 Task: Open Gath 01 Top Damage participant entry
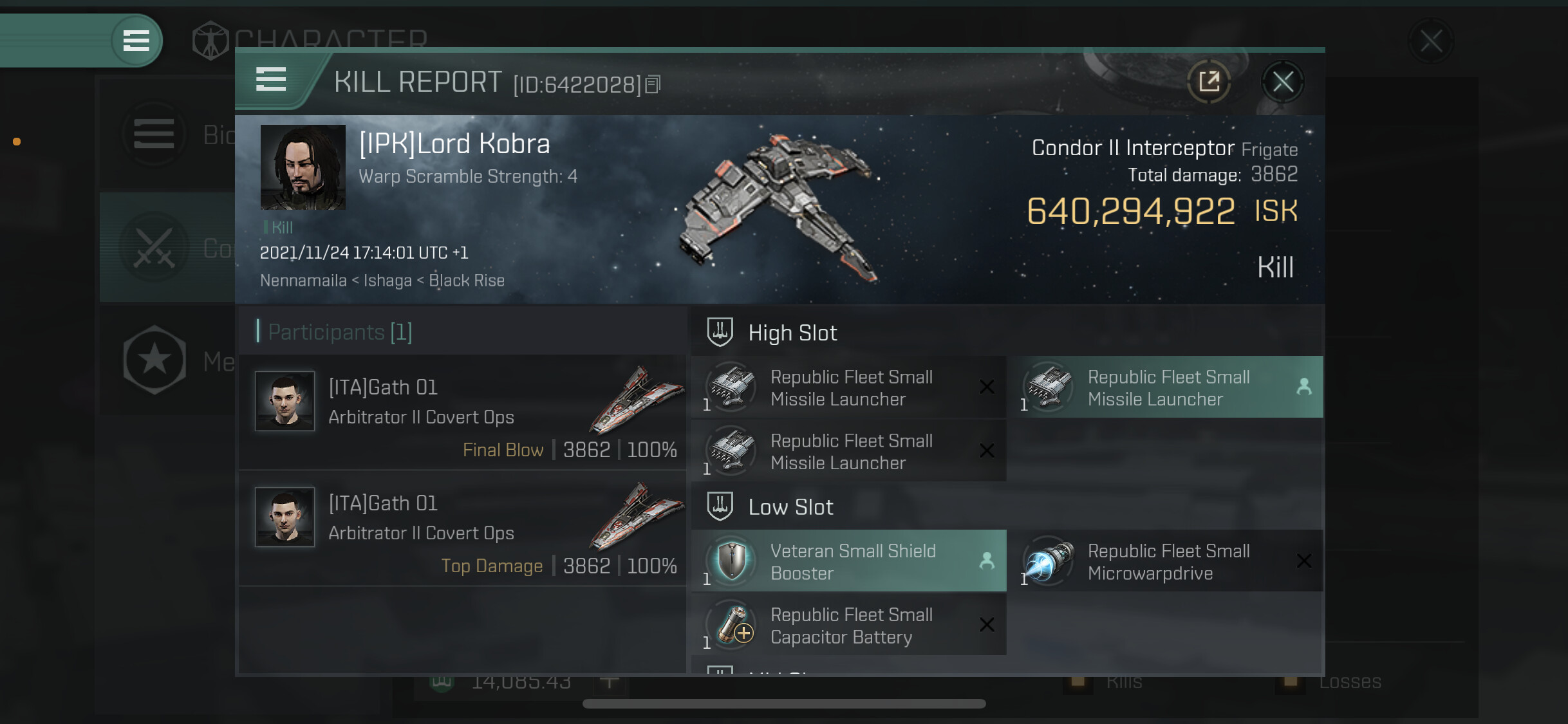click(x=462, y=528)
